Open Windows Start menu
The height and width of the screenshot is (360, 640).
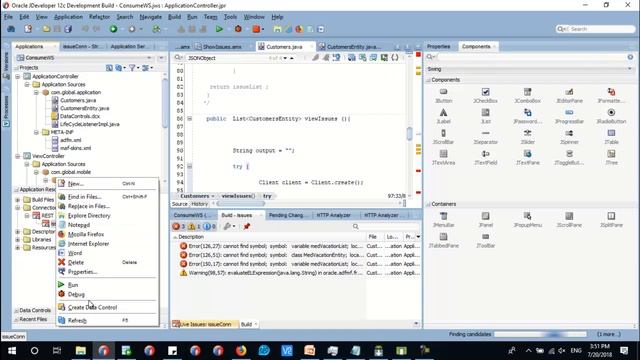(x=12, y=351)
